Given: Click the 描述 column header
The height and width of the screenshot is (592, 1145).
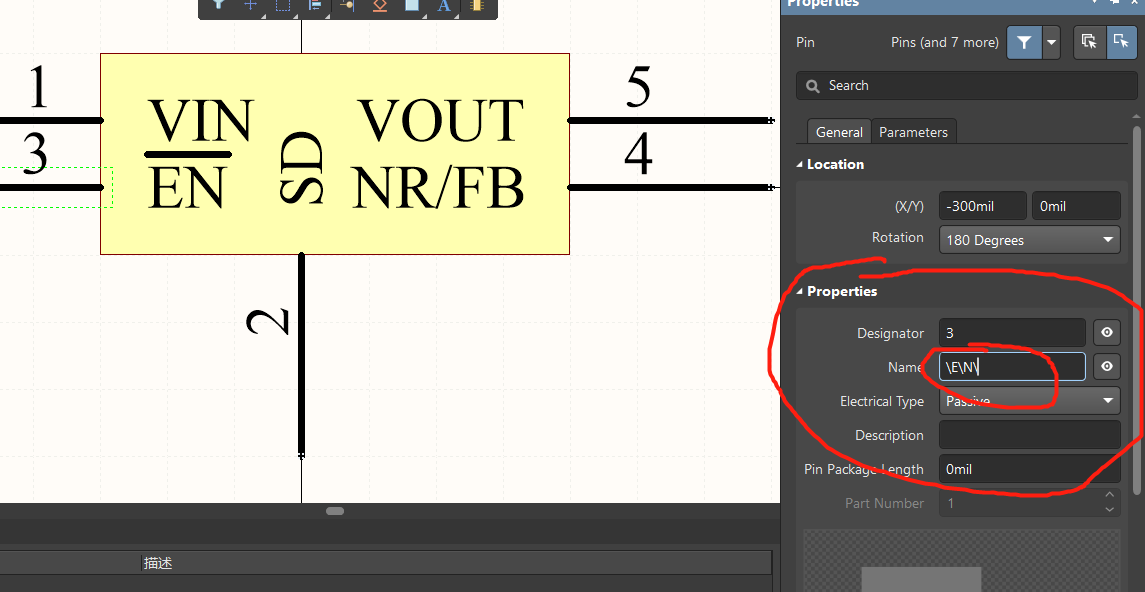Looking at the screenshot, I should 158,563.
